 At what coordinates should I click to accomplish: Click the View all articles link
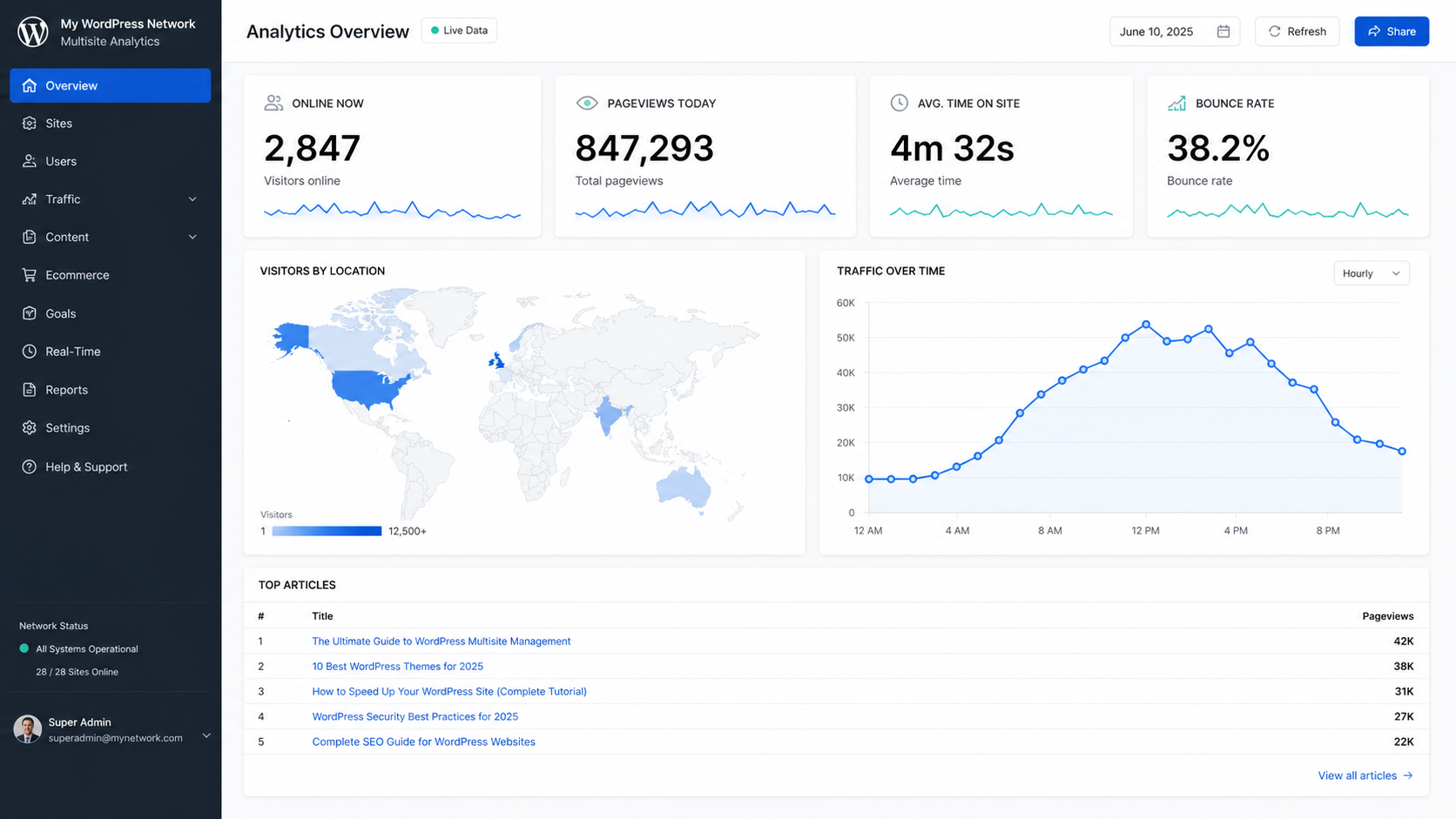pyautogui.click(x=1365, y=775)
